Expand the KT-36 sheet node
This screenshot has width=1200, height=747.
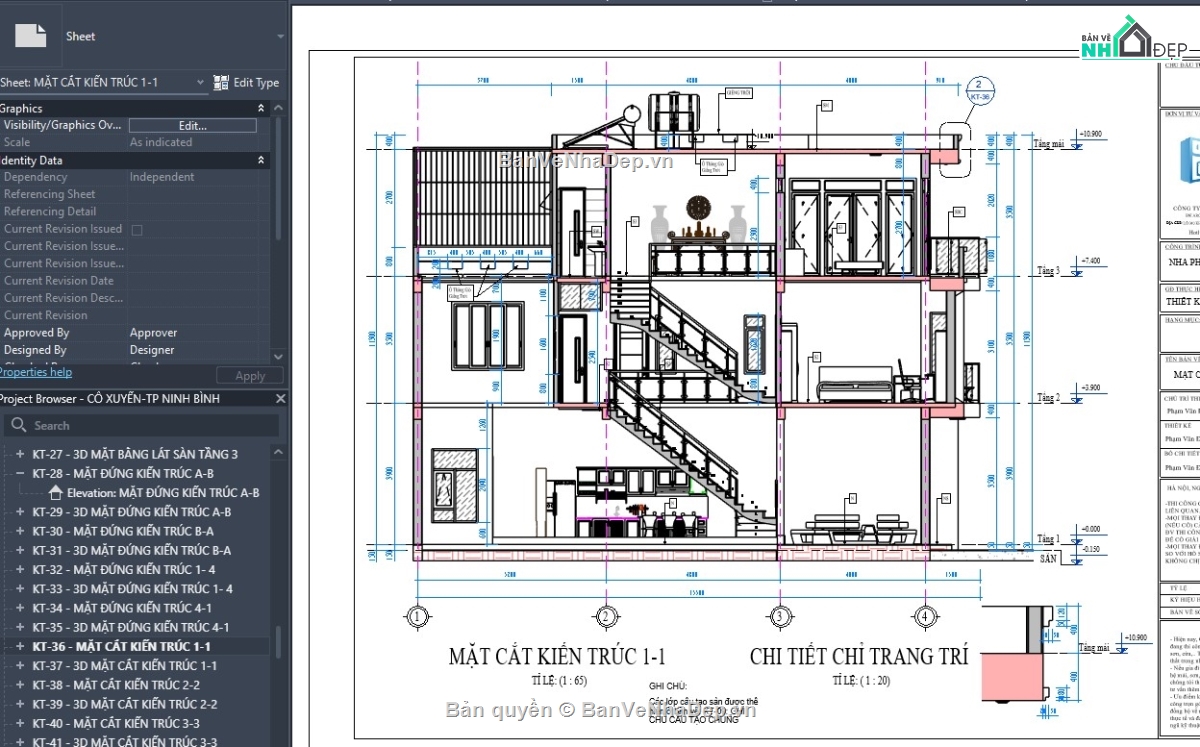coord(19,646)
